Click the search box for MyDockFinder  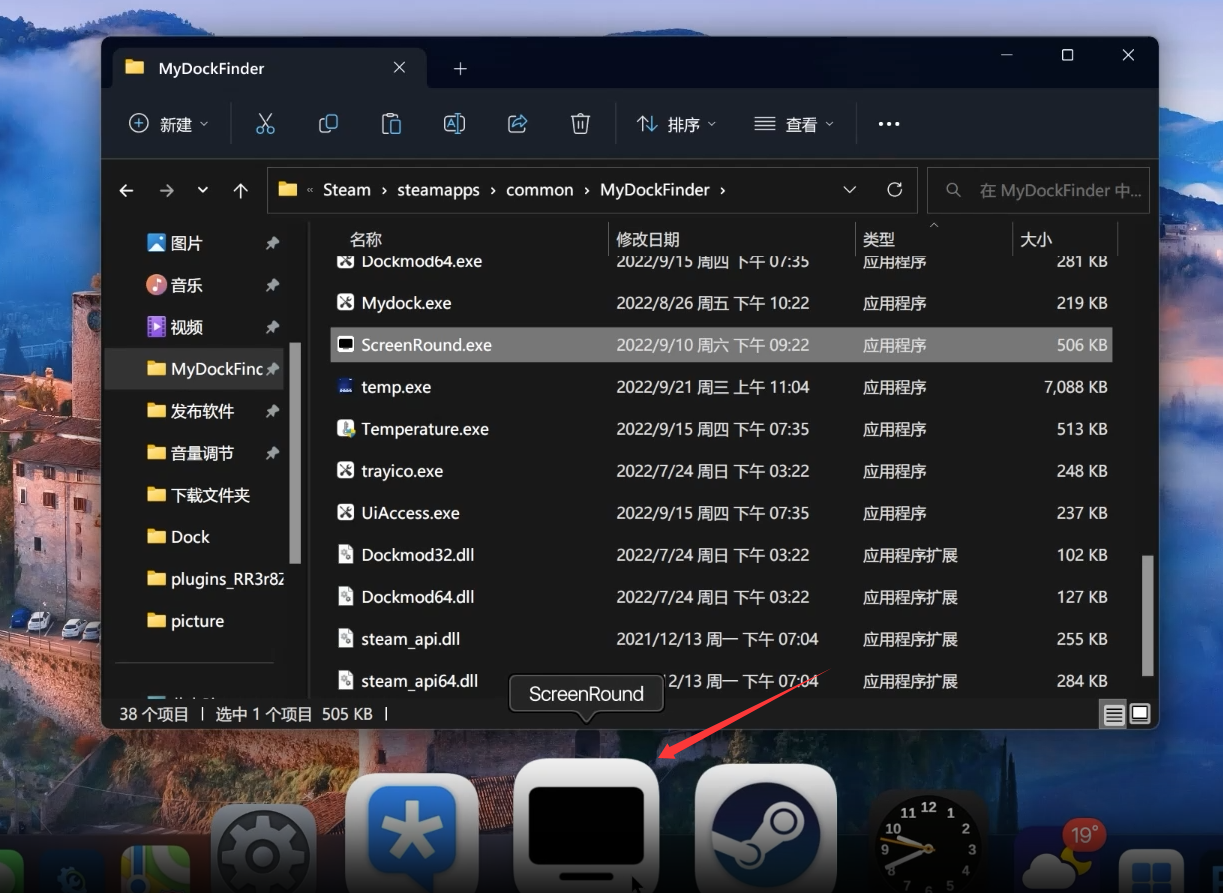tap(1038, 190)
